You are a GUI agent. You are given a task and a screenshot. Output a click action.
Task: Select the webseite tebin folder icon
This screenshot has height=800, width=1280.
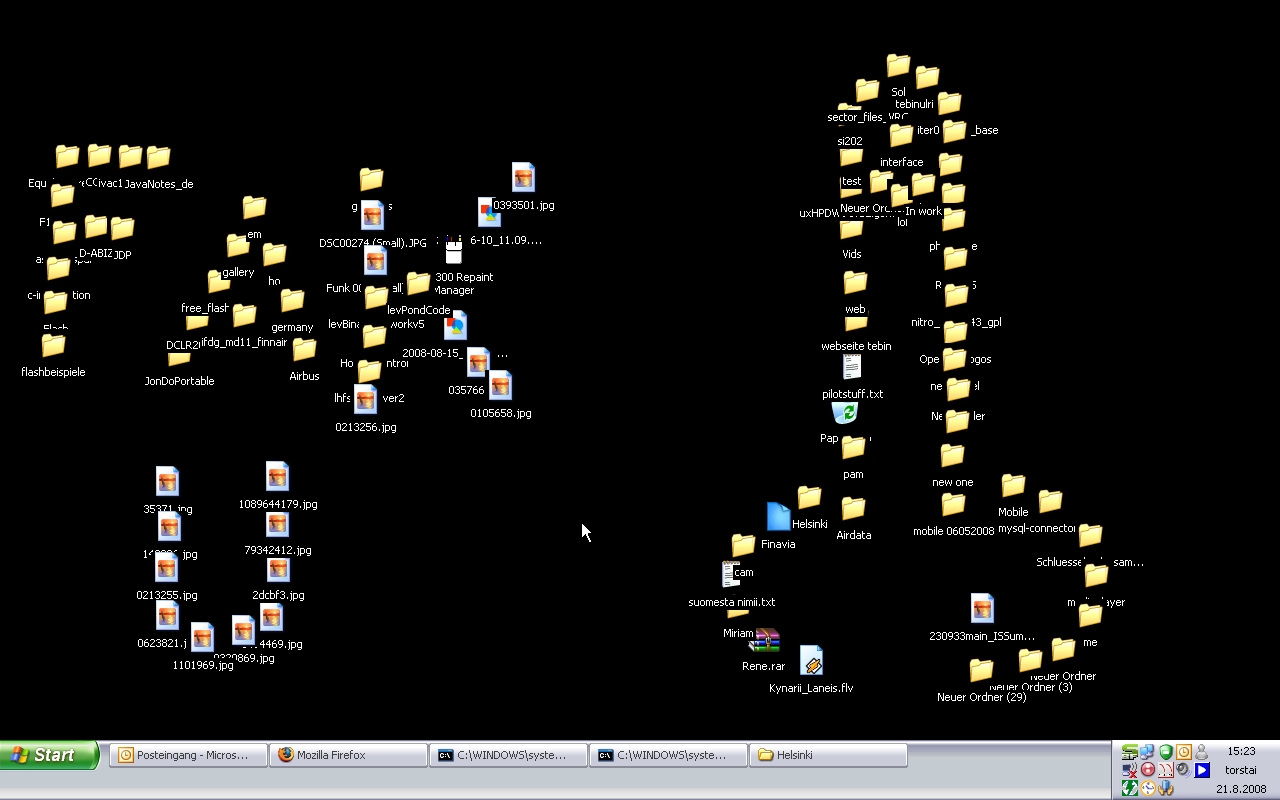[x=856, y=324]
